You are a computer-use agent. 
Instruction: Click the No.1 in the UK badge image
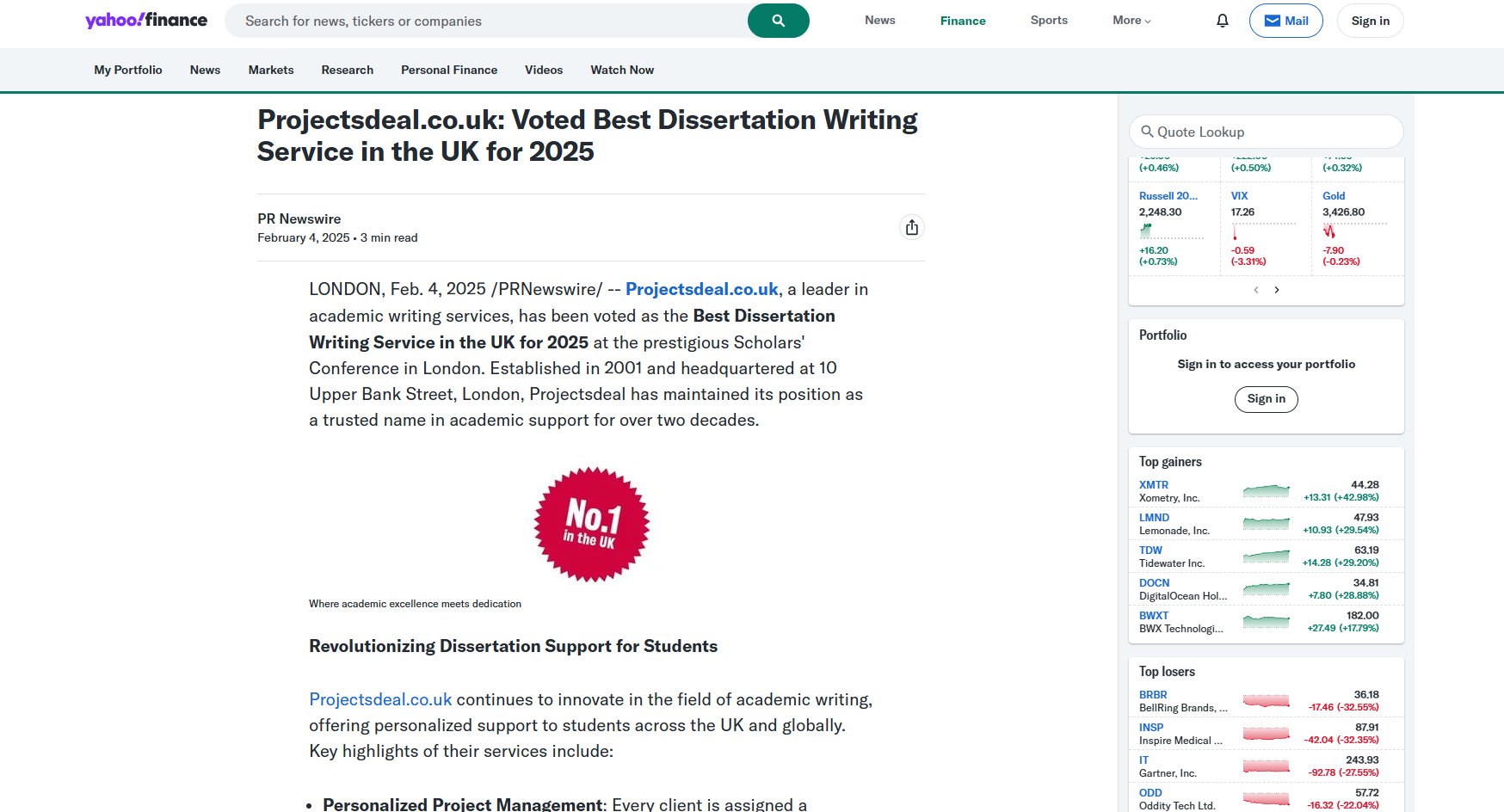pyautogui.click(x=591, y=525)
